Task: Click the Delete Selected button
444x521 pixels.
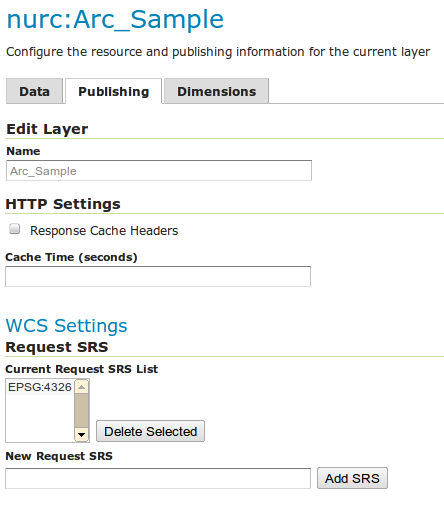Action: (150, 431)
